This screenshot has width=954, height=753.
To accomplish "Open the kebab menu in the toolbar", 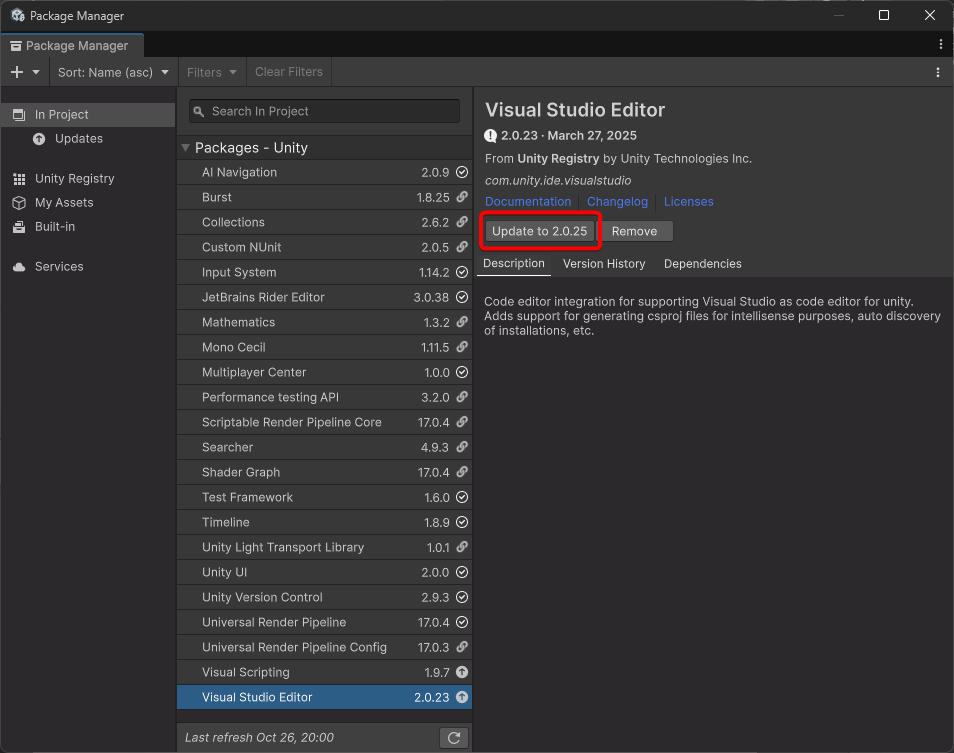I will point(937,72).
